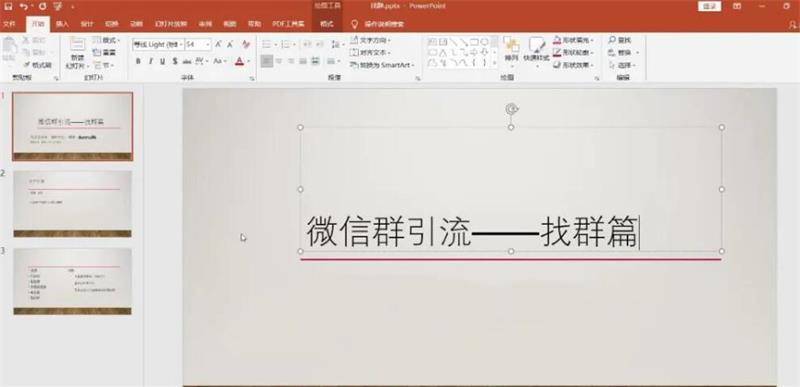This screenshot has width=800, height=387.
Task: Click the New Slide (新建幻灯片) icon
Action: [x=78, y=45]
